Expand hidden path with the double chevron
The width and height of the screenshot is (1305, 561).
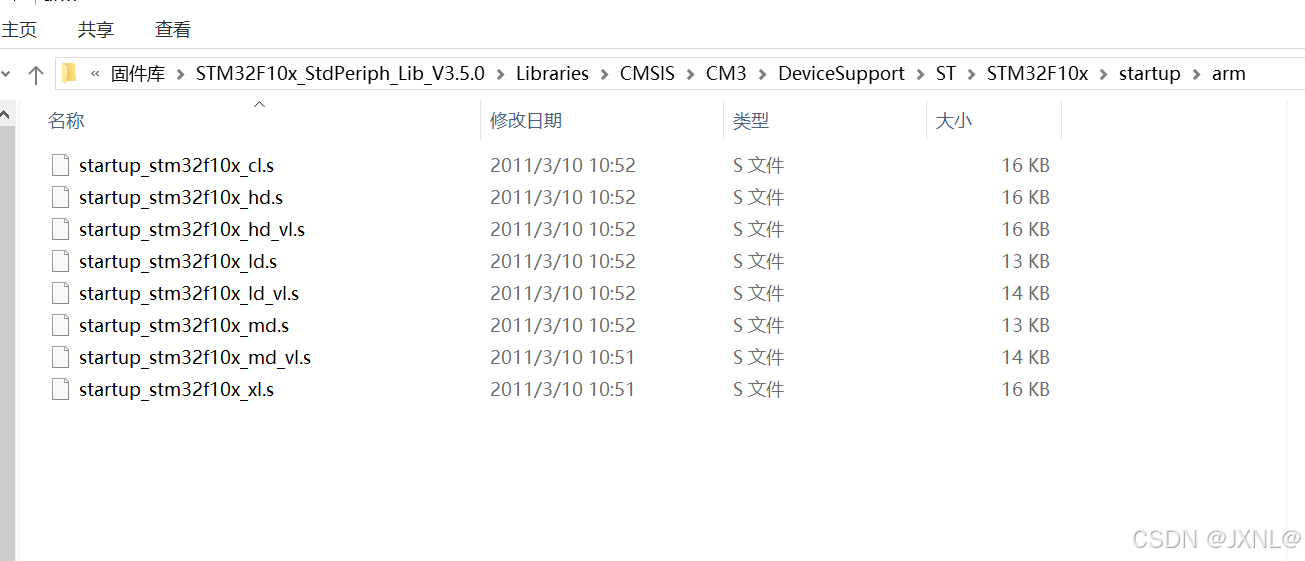[95, 74]
